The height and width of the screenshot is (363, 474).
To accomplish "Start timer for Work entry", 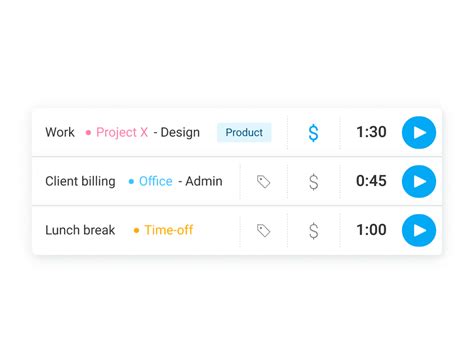I will pos(419,132).
